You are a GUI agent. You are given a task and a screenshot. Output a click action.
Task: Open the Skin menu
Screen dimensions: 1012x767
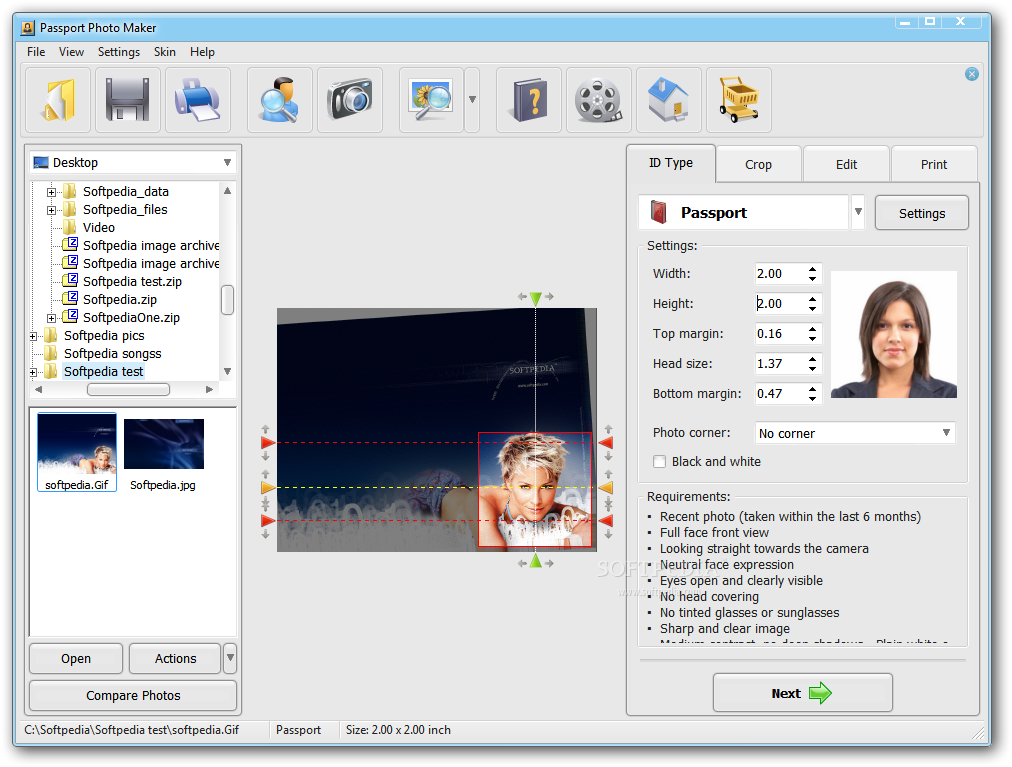(165, 52)
